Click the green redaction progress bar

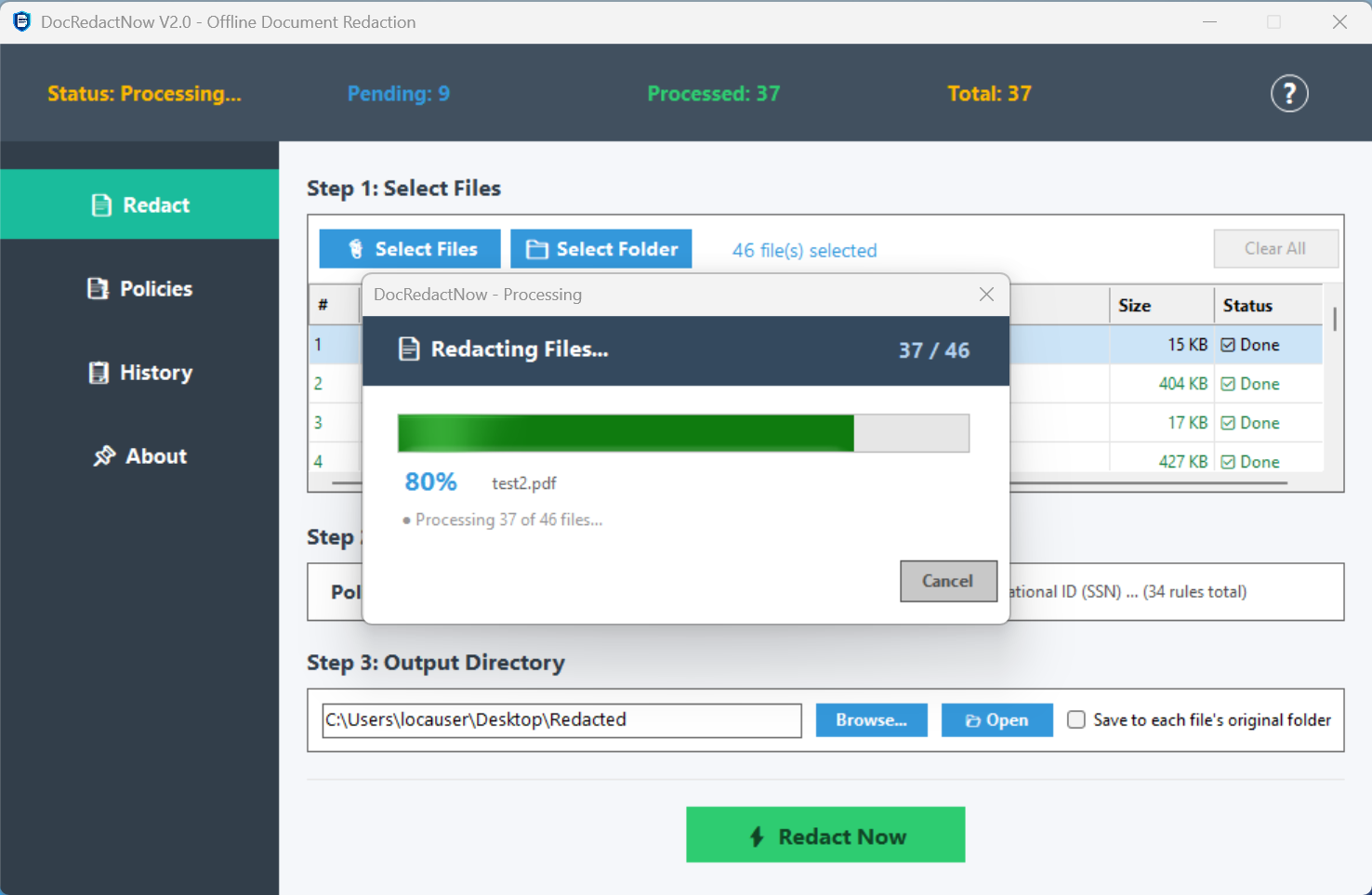pyautogui.click(x=683, y=433)
